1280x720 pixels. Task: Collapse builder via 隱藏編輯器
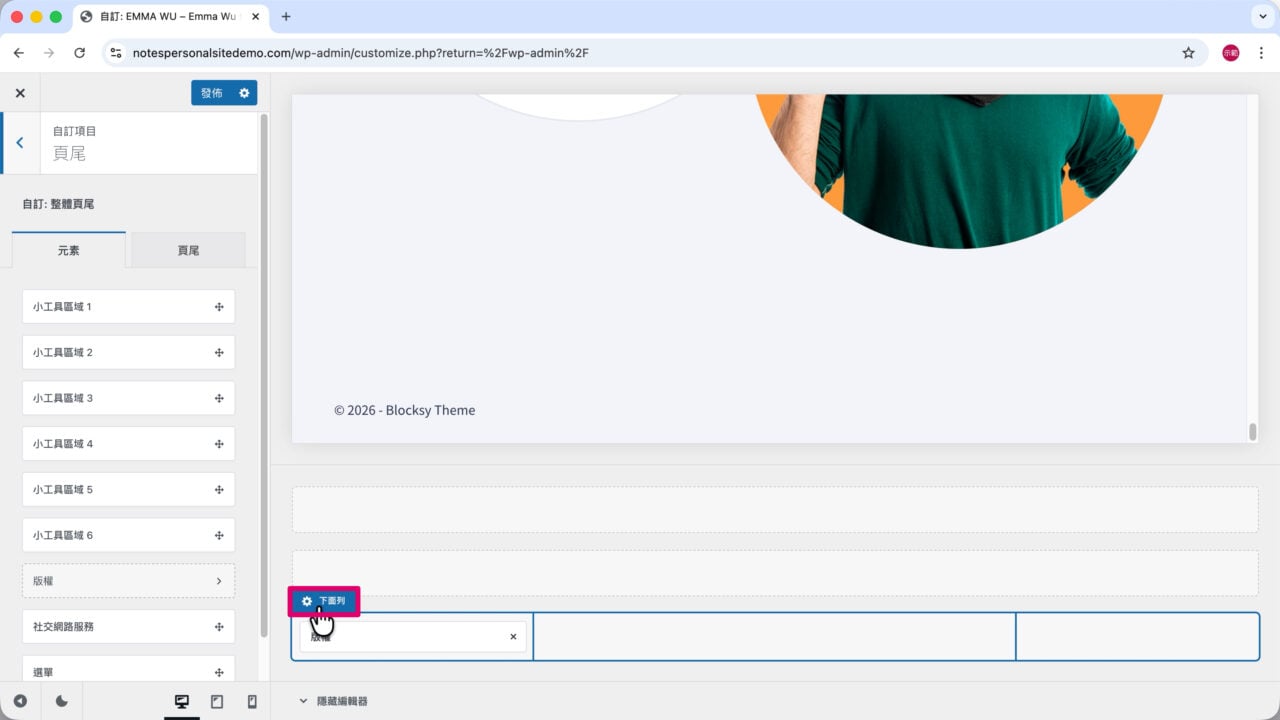[333, 701]
